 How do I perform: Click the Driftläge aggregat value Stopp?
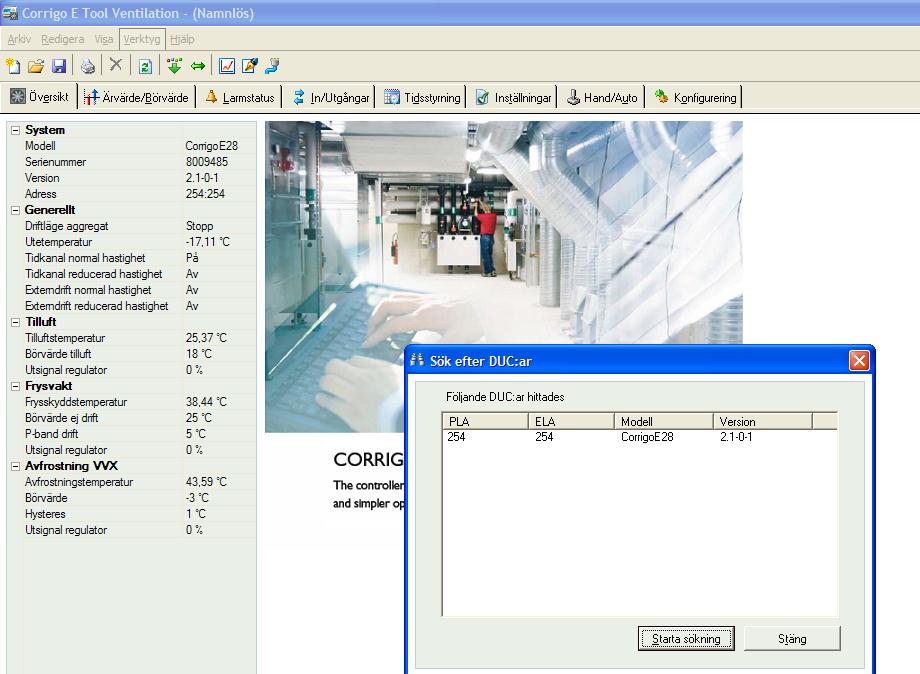pyautogui.click(x=199, y=226)
